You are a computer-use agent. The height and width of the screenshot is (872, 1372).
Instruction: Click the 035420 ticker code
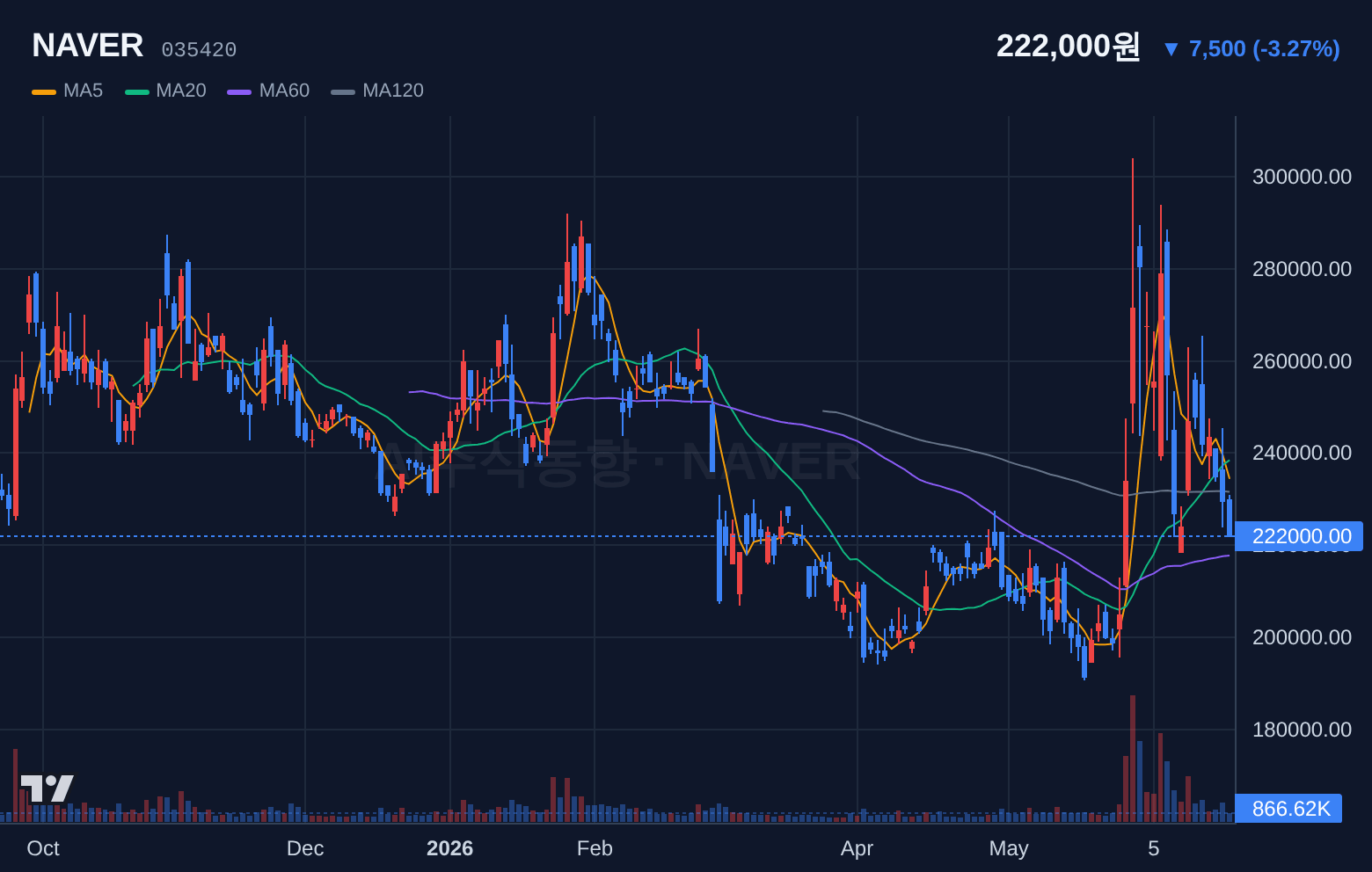pyautogui.click(x=199, y=50)
